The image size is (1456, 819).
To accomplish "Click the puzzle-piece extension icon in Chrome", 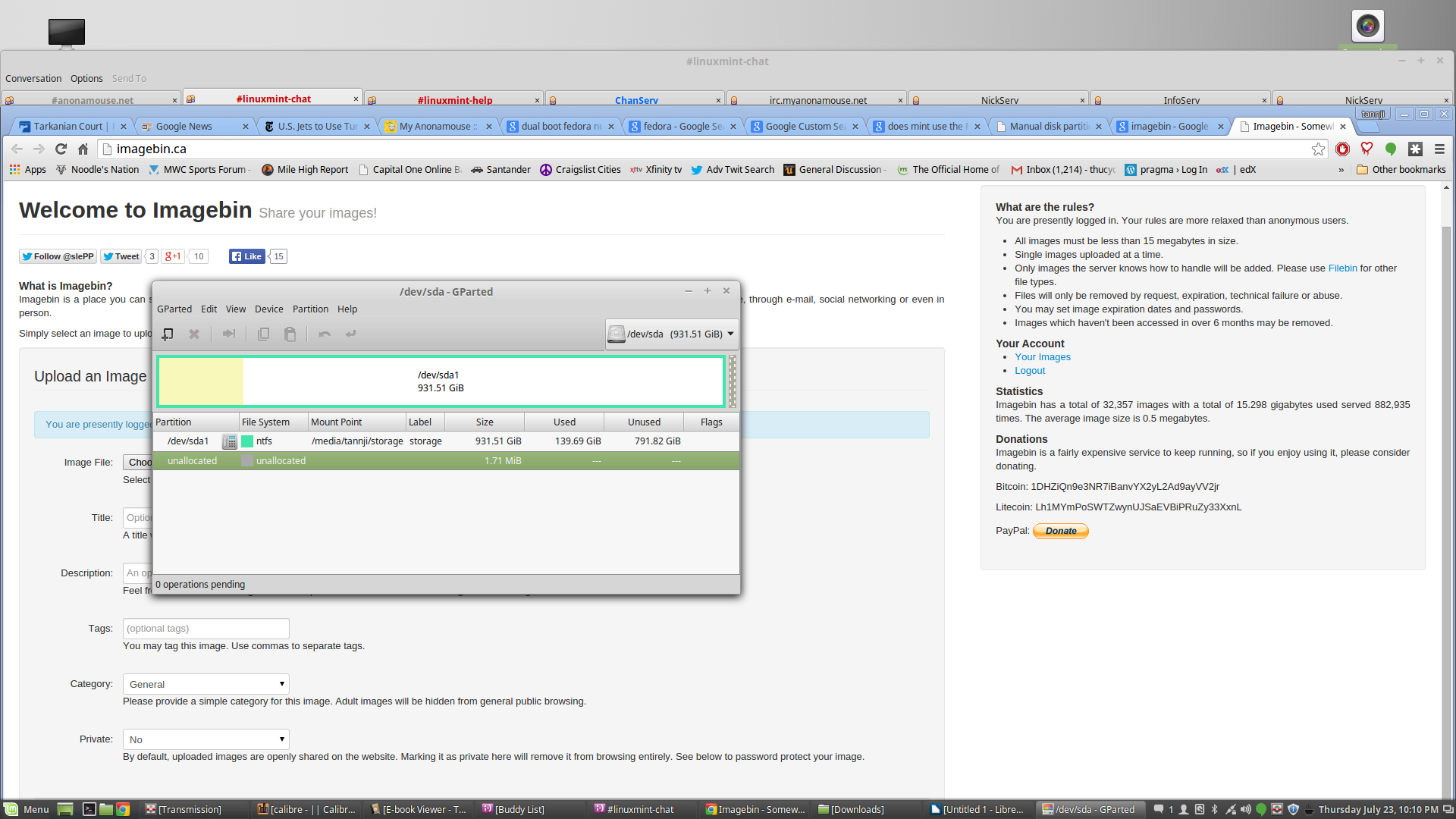I will [1415, 149].
